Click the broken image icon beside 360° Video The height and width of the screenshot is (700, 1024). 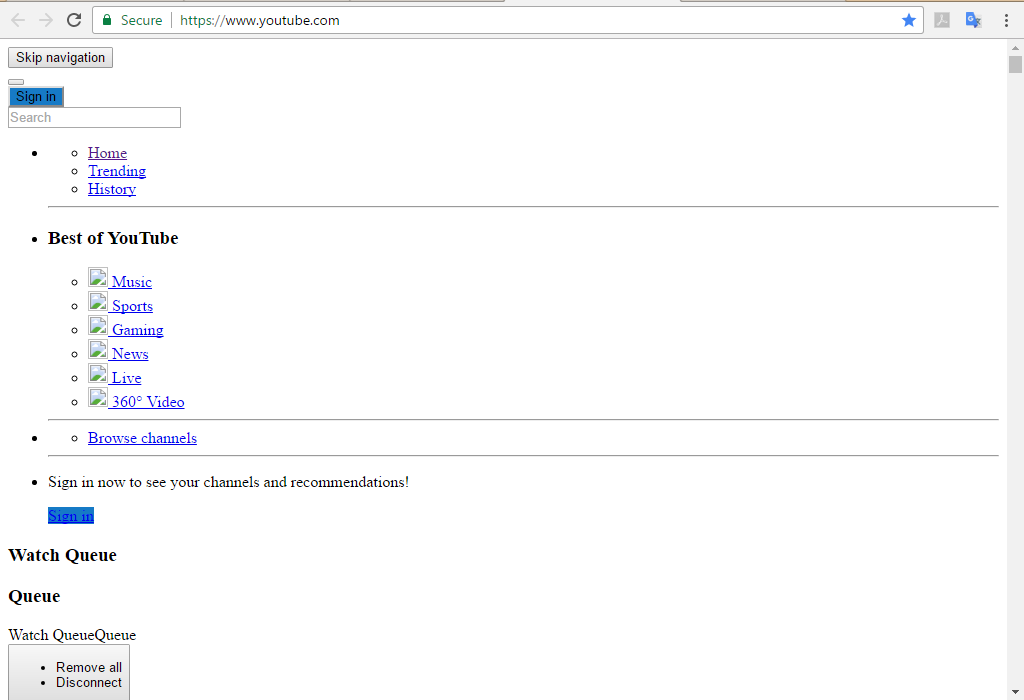tap(98, 398)
